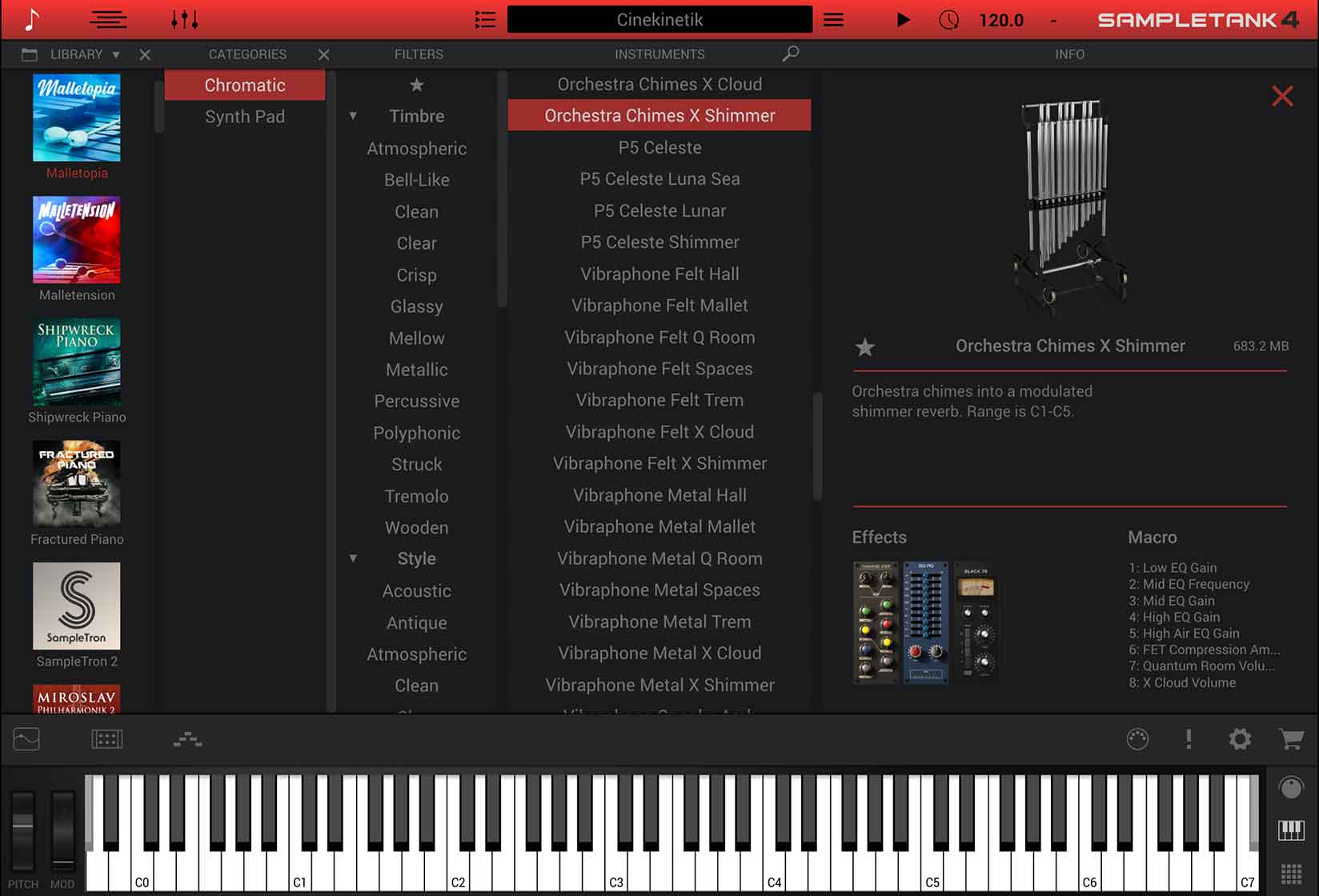Click the music note icon in top bar
Screen dimensions: 1319x896
click(32, 19)
